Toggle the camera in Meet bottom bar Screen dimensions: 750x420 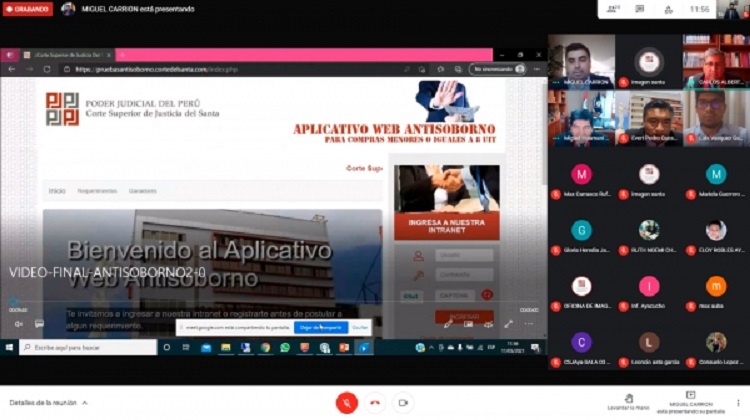pyautogui.click(x=403, y=403)
